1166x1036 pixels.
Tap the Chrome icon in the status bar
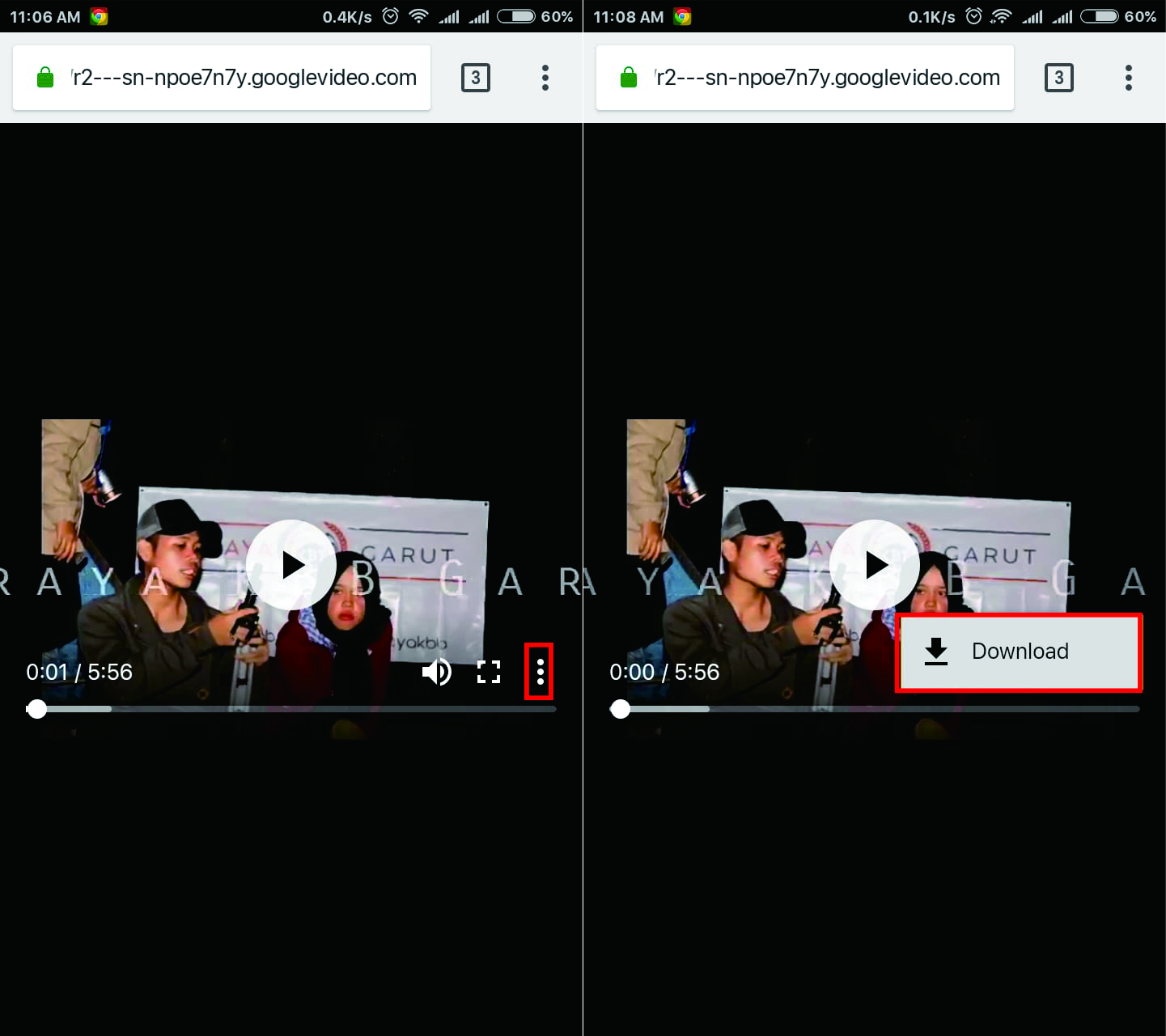pyautogui.click(x=100, y=15)
